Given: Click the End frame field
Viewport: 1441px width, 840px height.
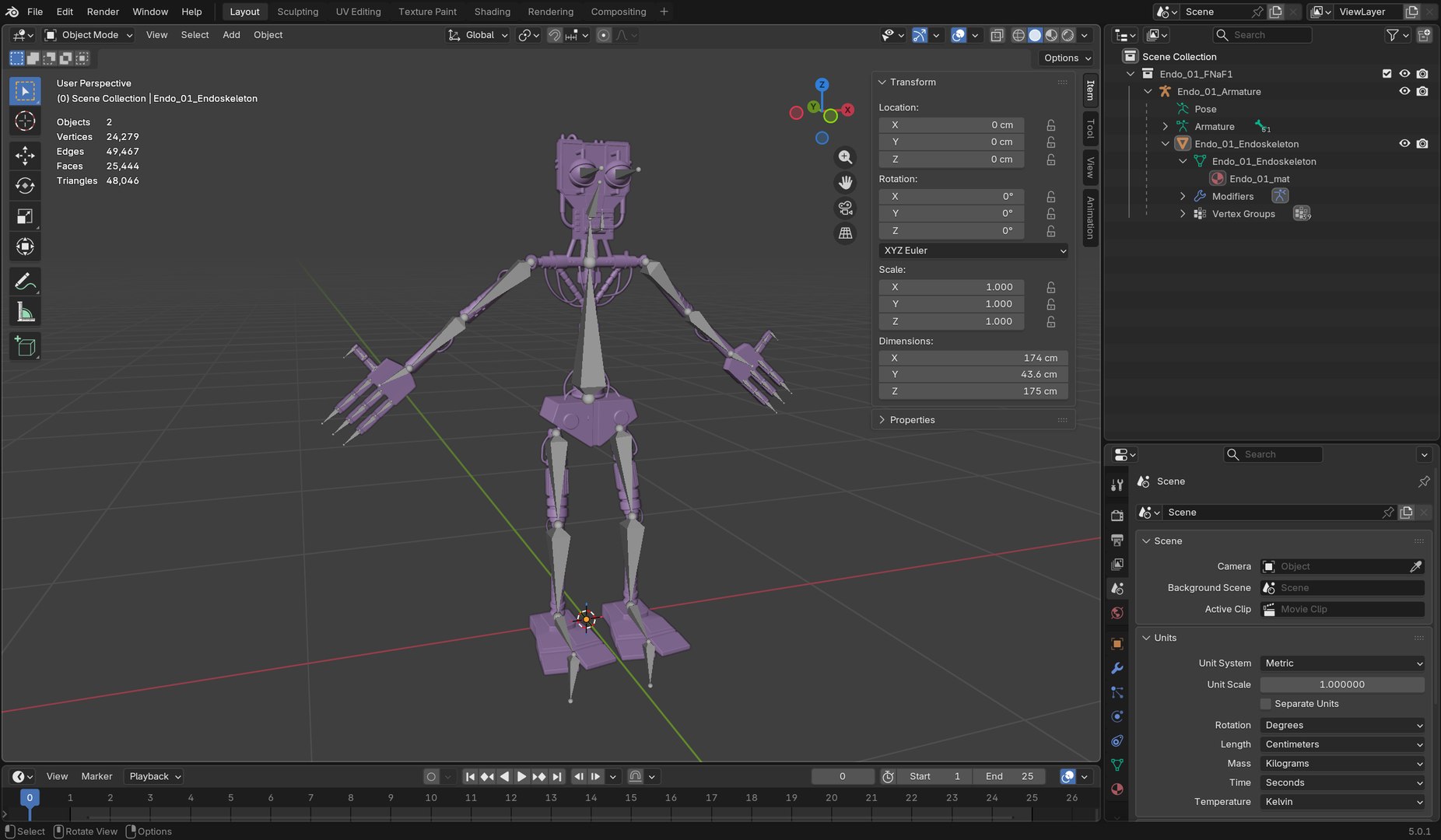Looking at the screenshot, I should pos(1010,776).
